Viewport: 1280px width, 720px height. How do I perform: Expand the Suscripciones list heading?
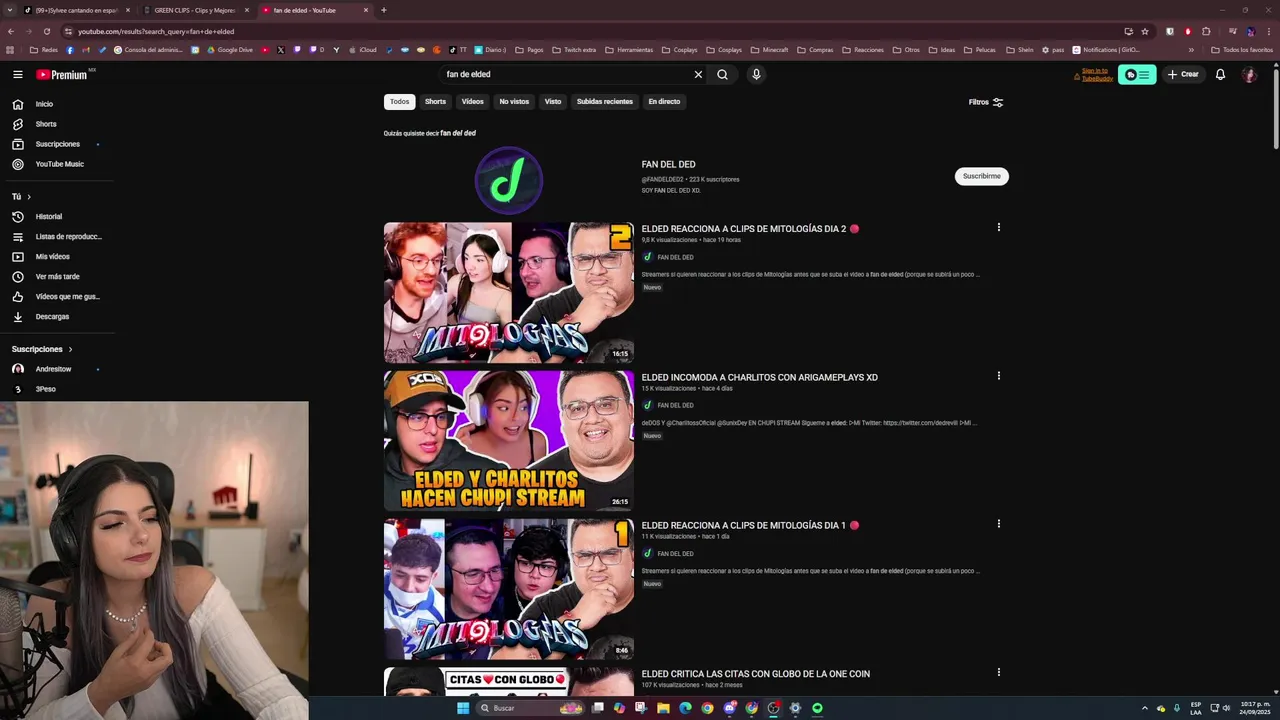pyautogui.click(x=42, y=349)
